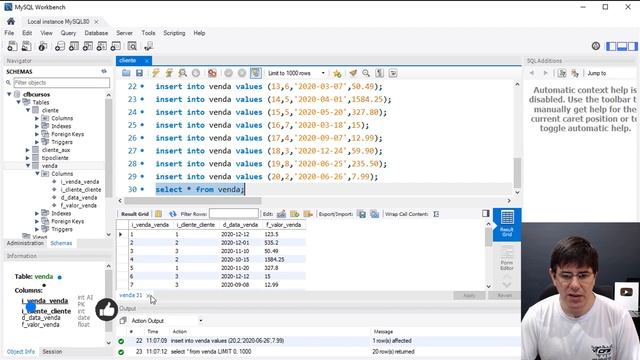Toggle continue on error execution
The image size is (640, 360).
click(212, 73)
